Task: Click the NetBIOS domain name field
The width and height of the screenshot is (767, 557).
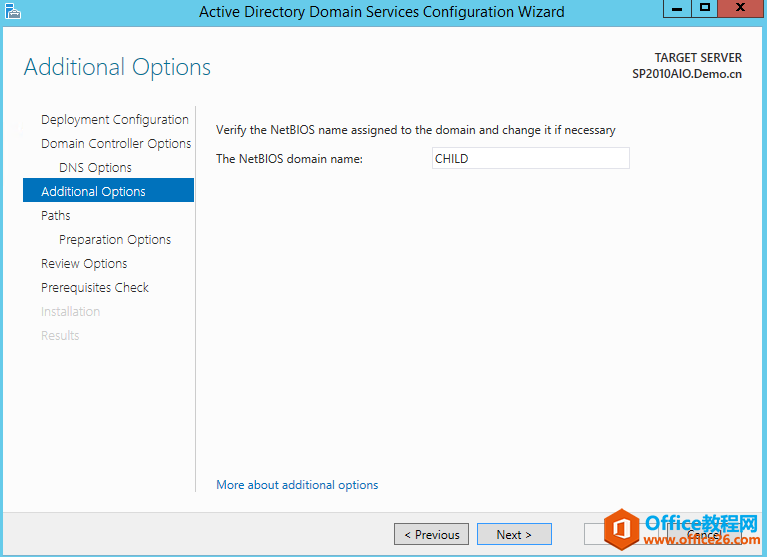Action: [531, 158]
